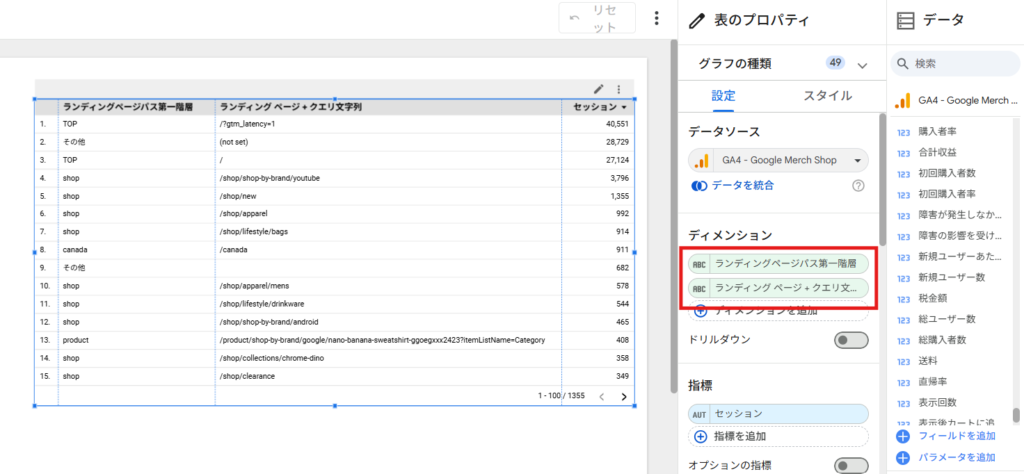Click the plus icon for 指標を追加

pyautogui.click(x=700, y=436)
